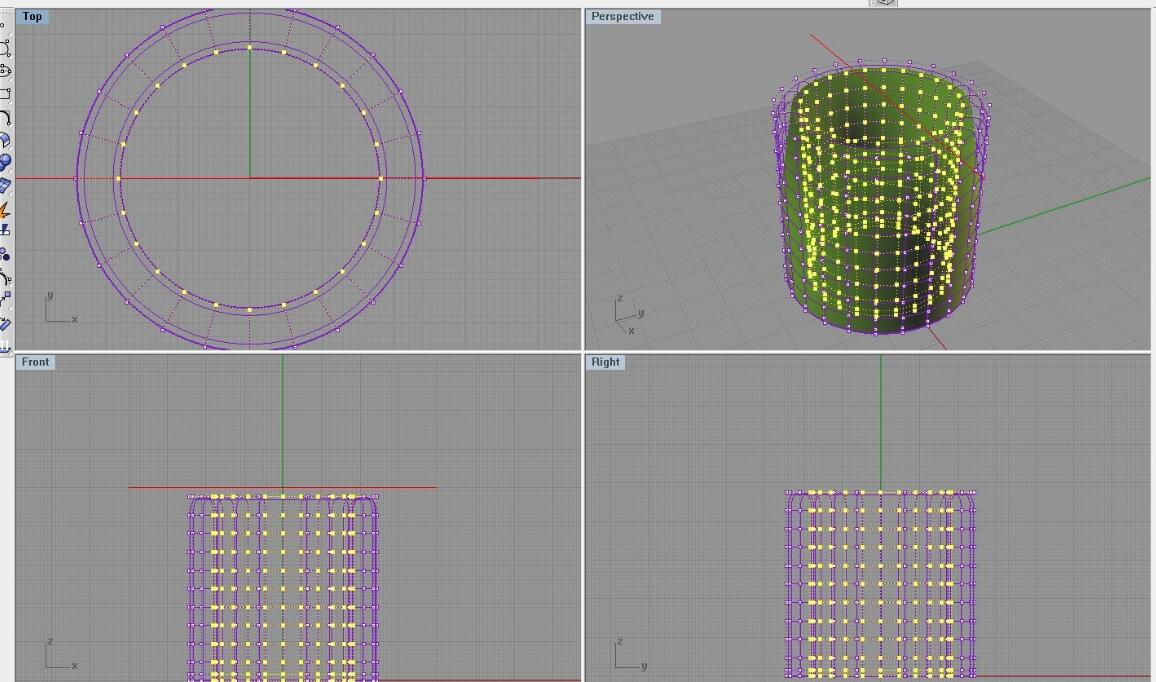1156x682 pixels.
Task: Select the Sphere solid tool
Action: (x=5, y=162)
